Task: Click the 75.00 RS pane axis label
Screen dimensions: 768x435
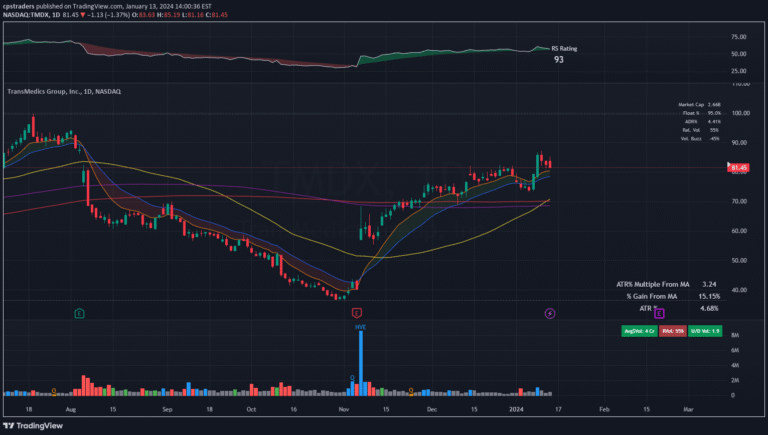Action: [739, 37]
